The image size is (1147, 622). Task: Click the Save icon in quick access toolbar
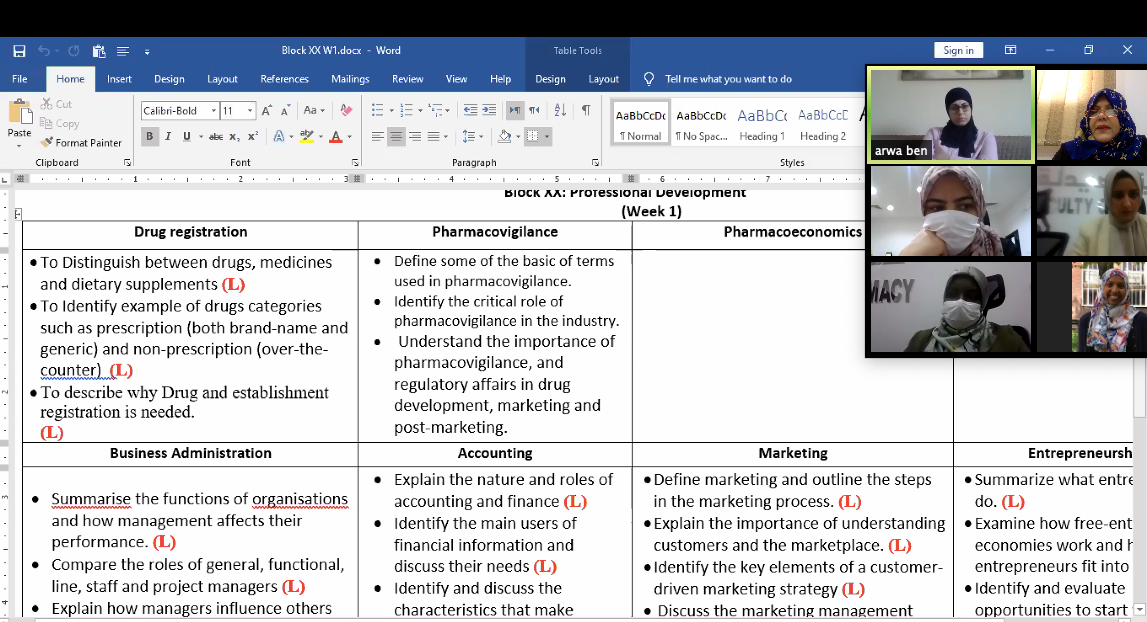[19, 51]
